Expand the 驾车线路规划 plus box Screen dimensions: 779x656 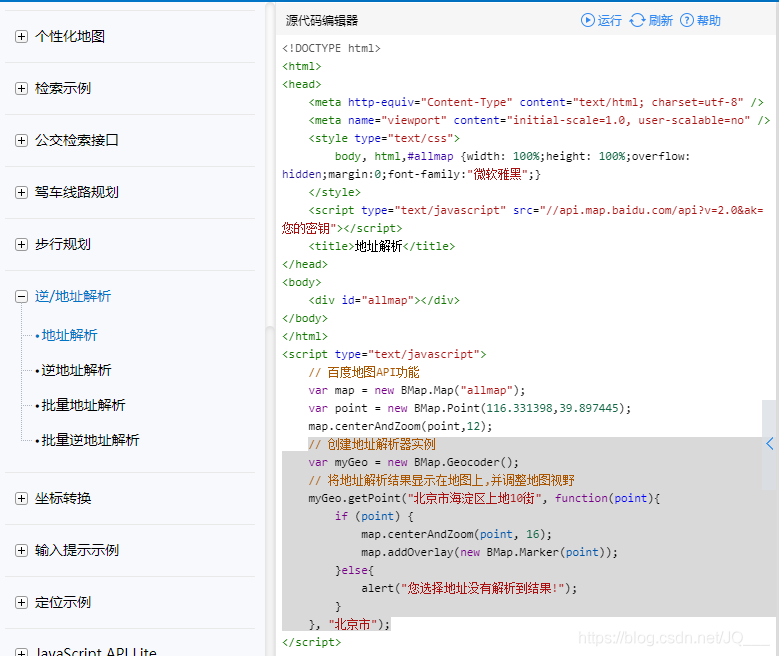coord(21,192)
